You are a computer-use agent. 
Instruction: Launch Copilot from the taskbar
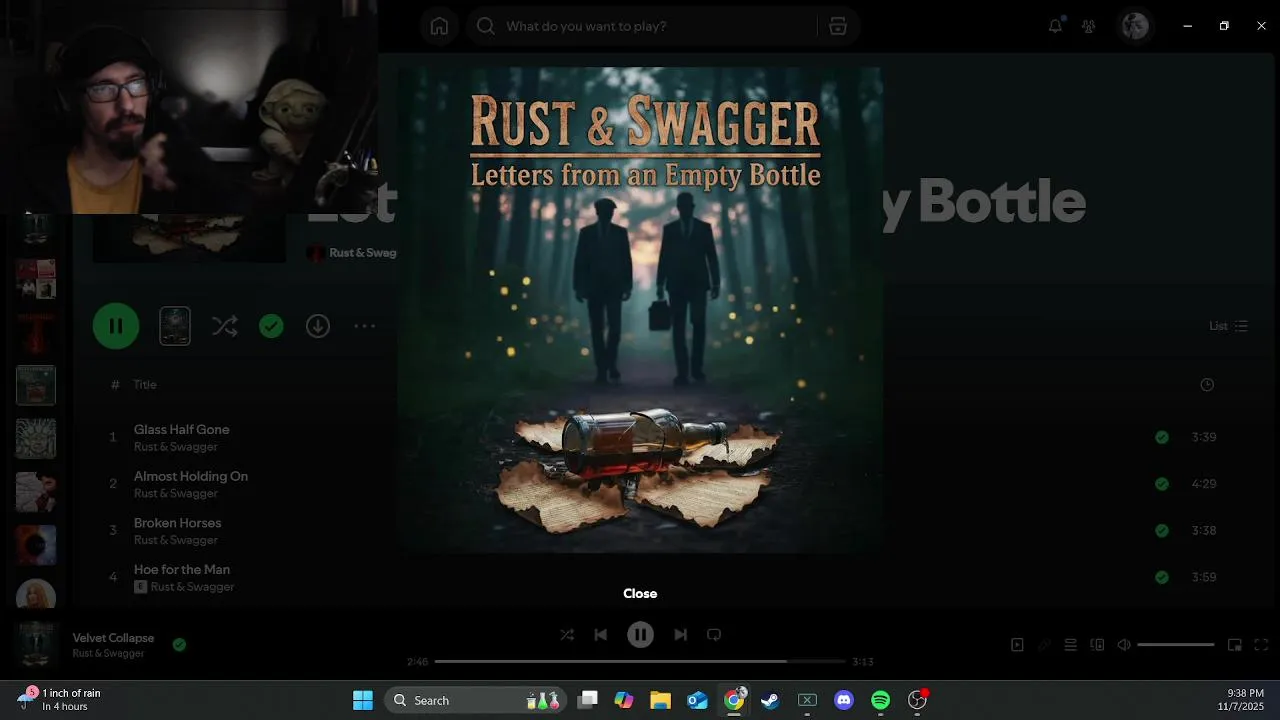coord(624,700)
